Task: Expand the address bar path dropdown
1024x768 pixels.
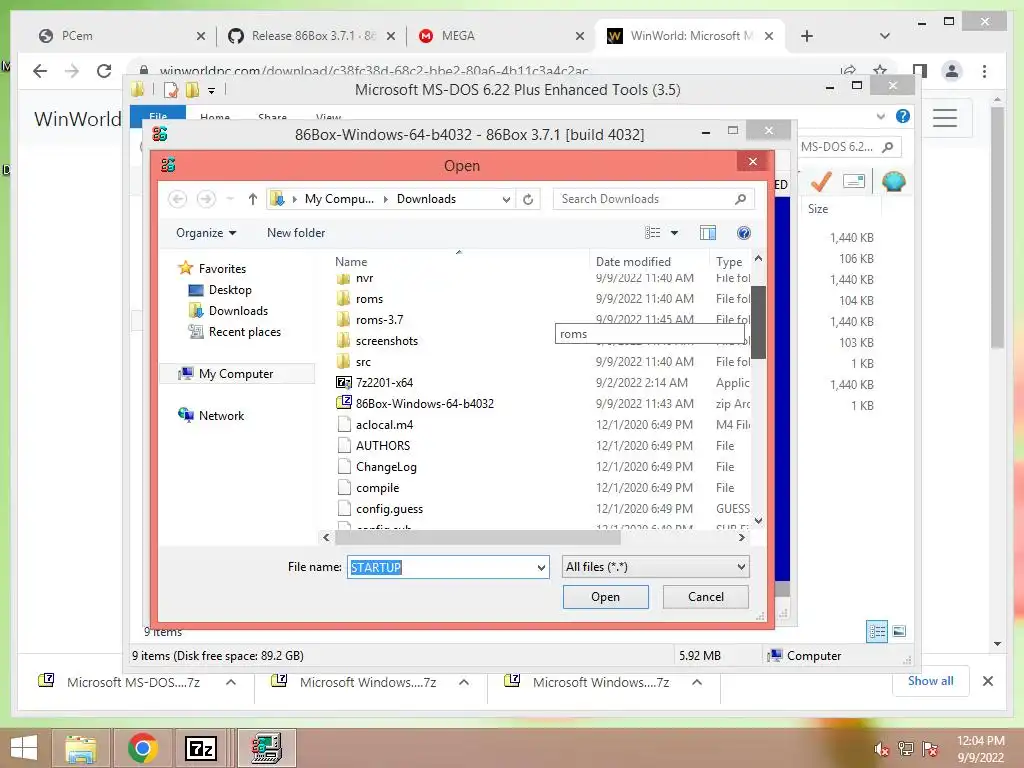Action: pyautogui.click(x=506, y=199)
